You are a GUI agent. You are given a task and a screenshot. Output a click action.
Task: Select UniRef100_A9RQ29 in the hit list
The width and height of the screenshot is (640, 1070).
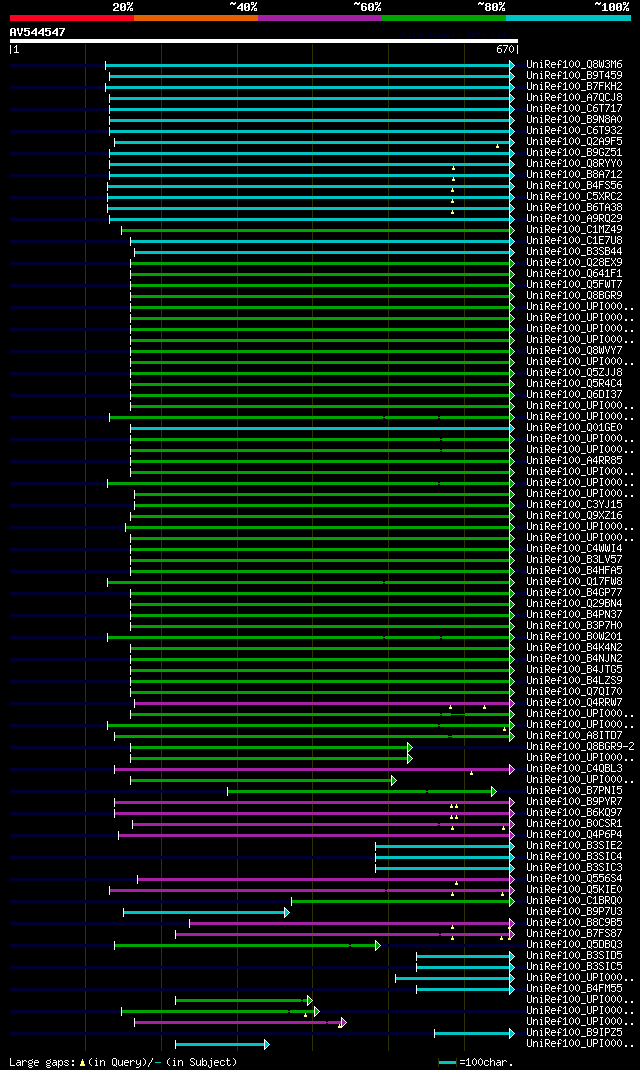(574, 218)
